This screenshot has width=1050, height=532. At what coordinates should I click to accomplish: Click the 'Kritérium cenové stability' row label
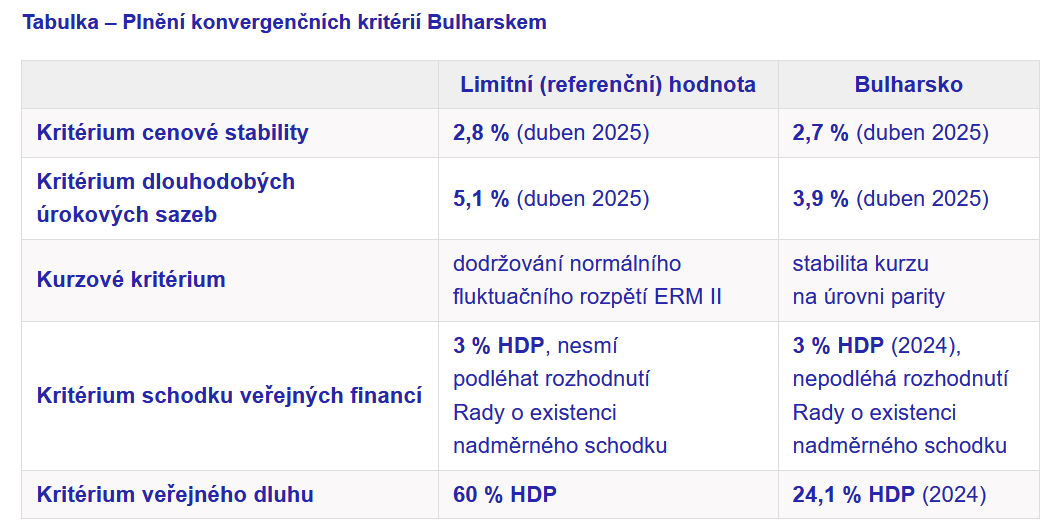click(x=173, y=133)
